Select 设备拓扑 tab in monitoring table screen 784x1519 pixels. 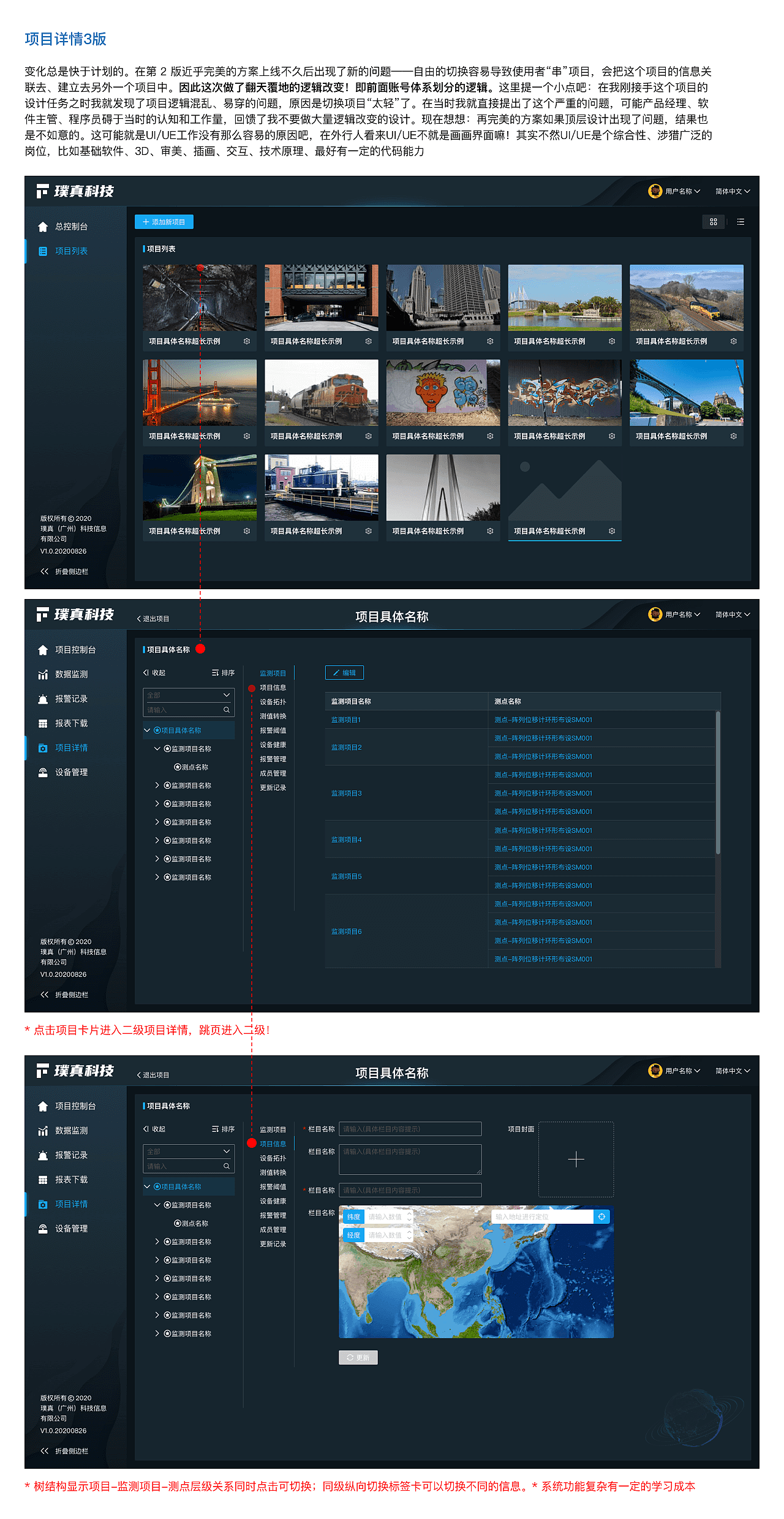point(273,702)
